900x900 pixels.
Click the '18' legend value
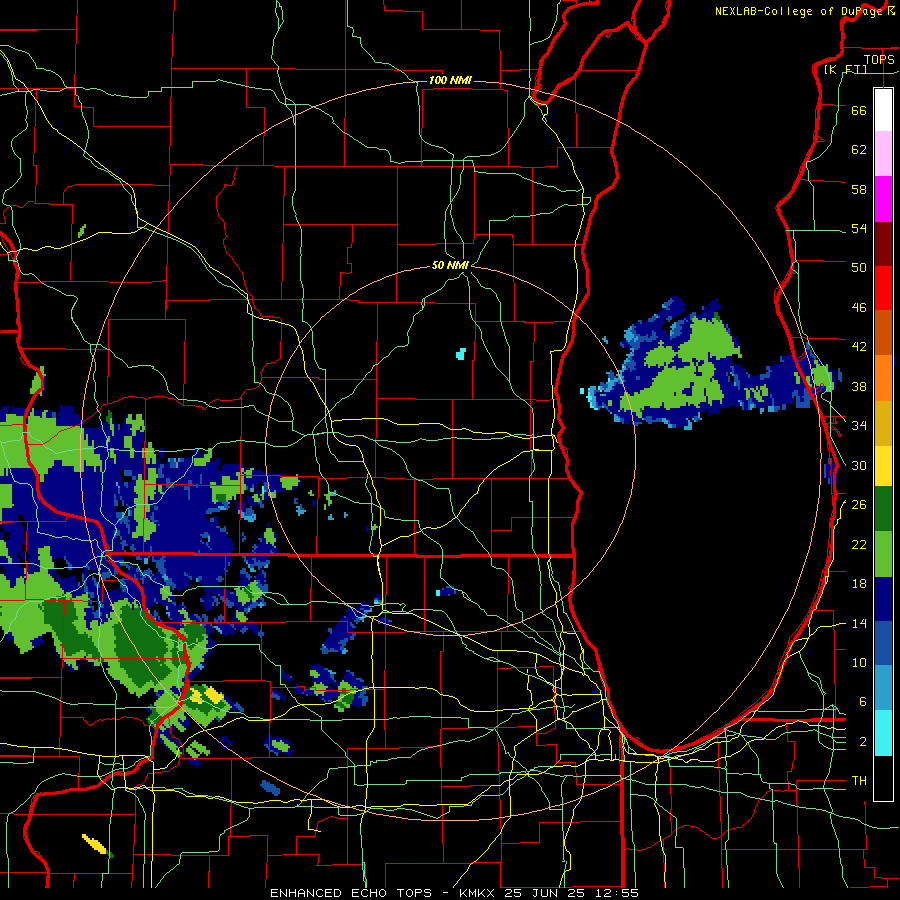tap(859, 584)
